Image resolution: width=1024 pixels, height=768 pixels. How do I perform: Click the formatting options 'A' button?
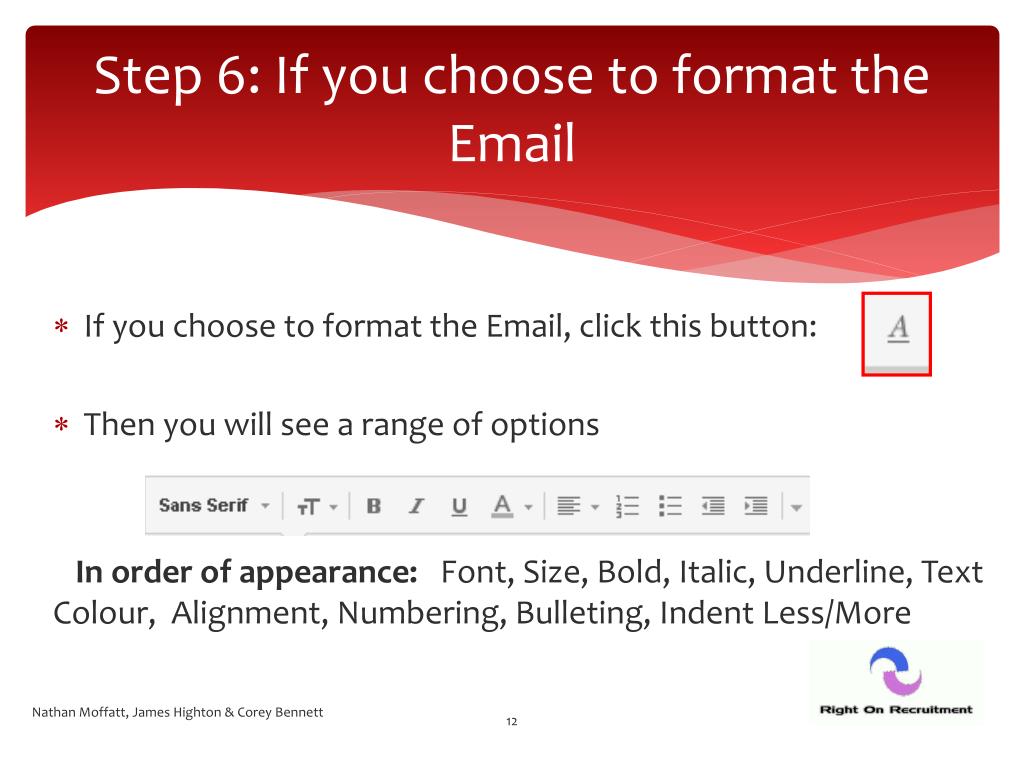tap(897, 333)
